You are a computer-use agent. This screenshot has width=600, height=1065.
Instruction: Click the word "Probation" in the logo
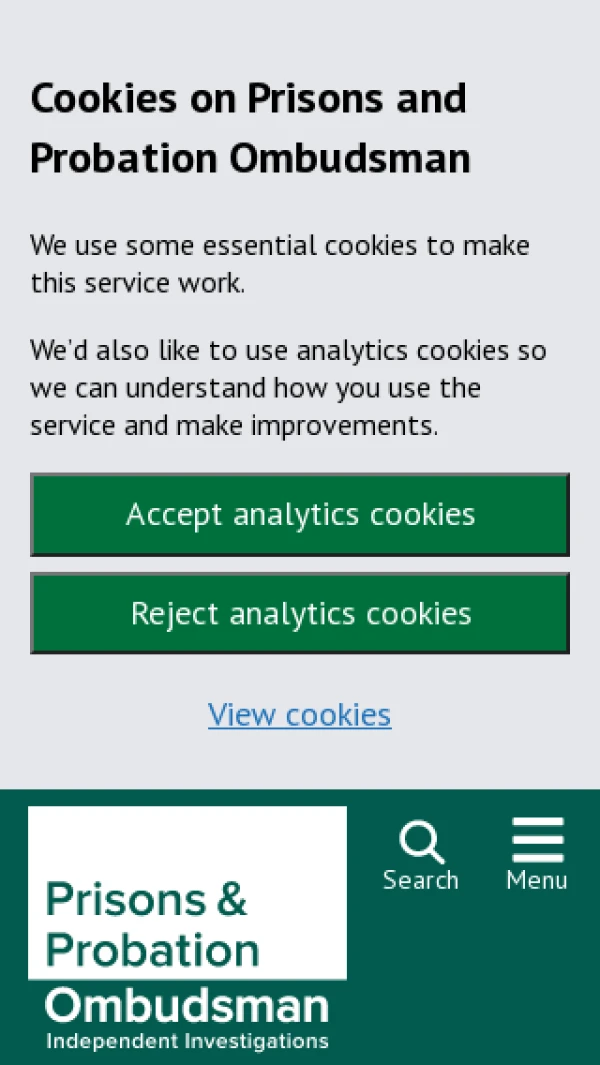point(153,949)
